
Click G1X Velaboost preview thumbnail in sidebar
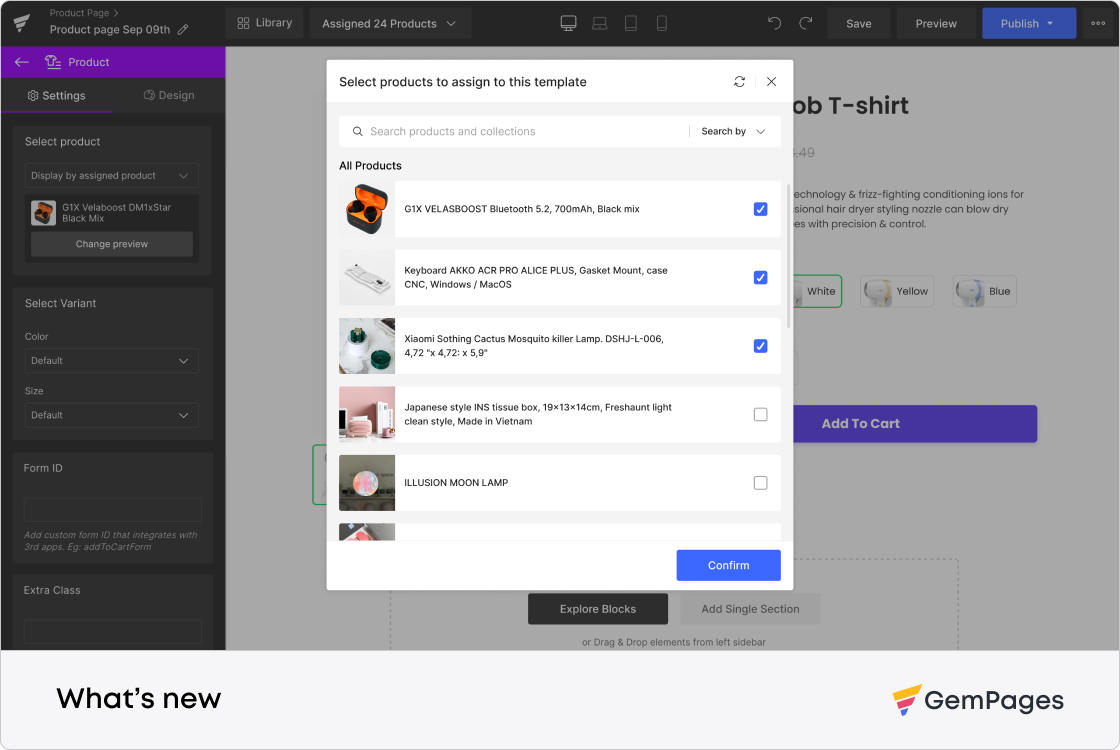(x=44, y=213)
